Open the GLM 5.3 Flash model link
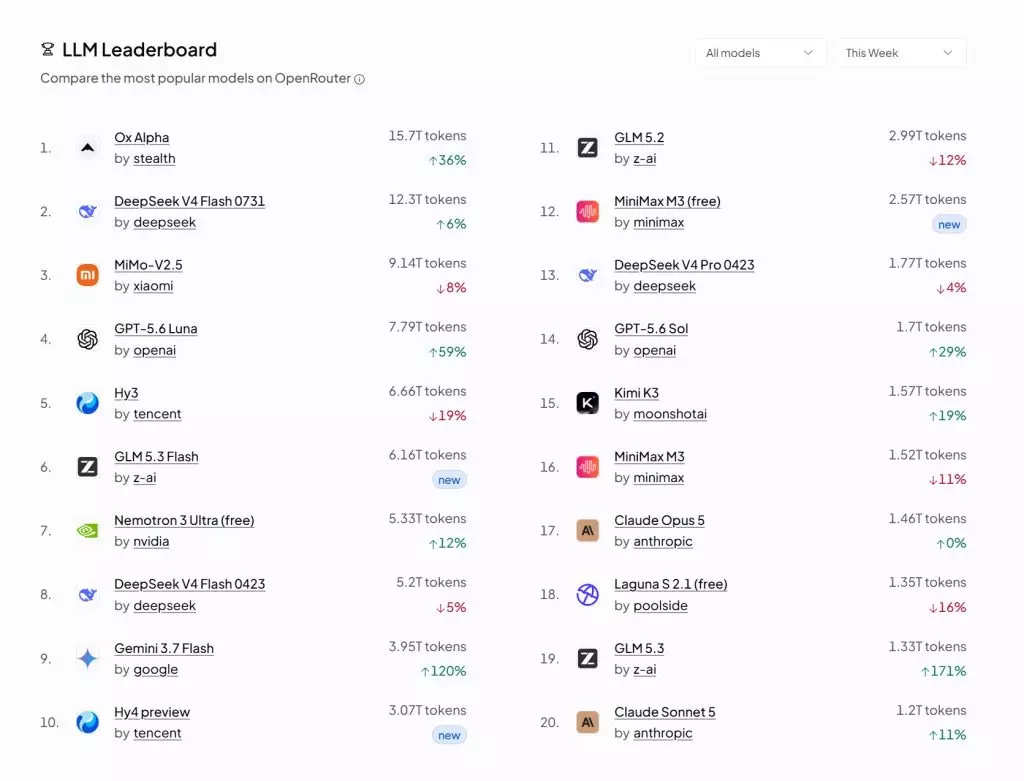1024x781 pixels. [156, 456]
